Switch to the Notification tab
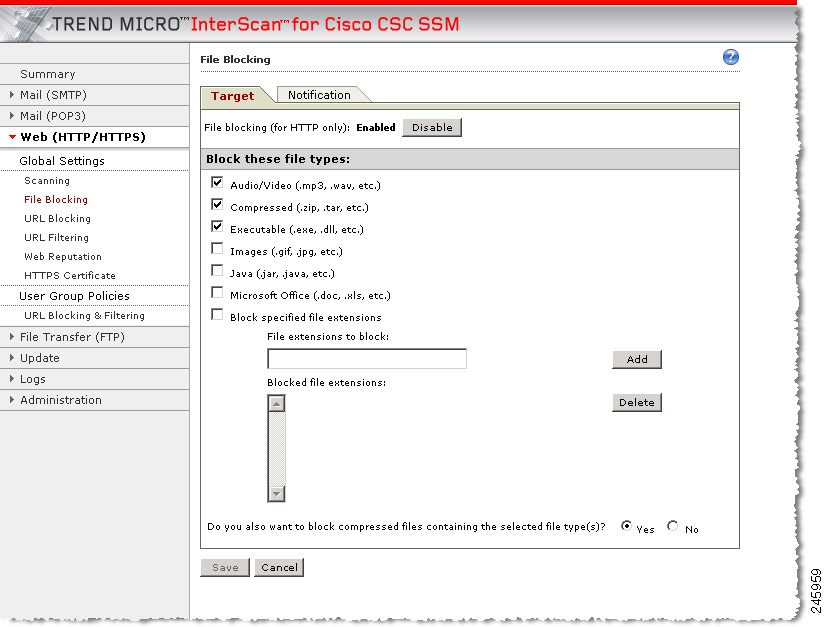The image size is (824, 627). [319, 95]
